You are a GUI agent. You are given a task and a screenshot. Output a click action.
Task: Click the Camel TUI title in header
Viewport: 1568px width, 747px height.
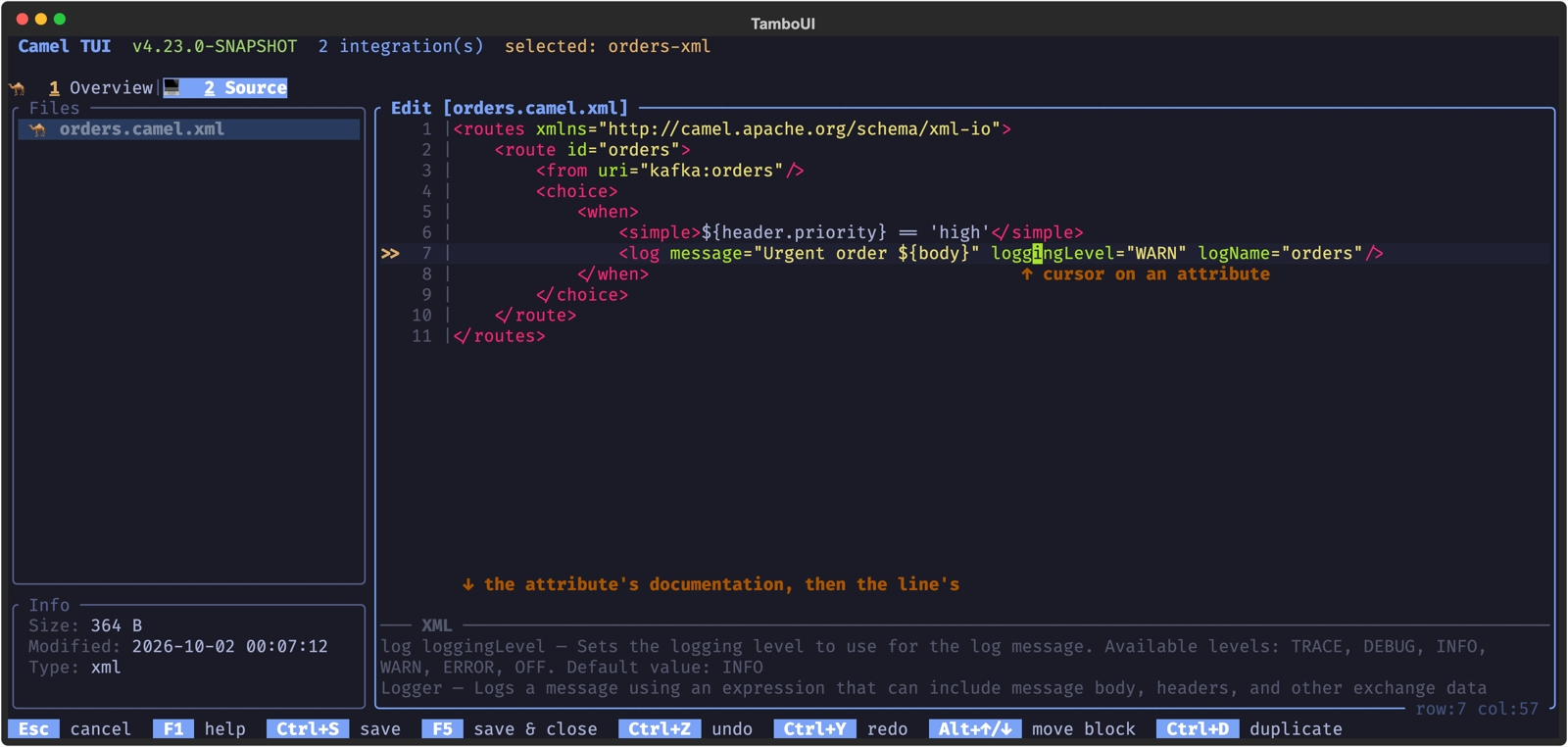(x=65, y=46)
